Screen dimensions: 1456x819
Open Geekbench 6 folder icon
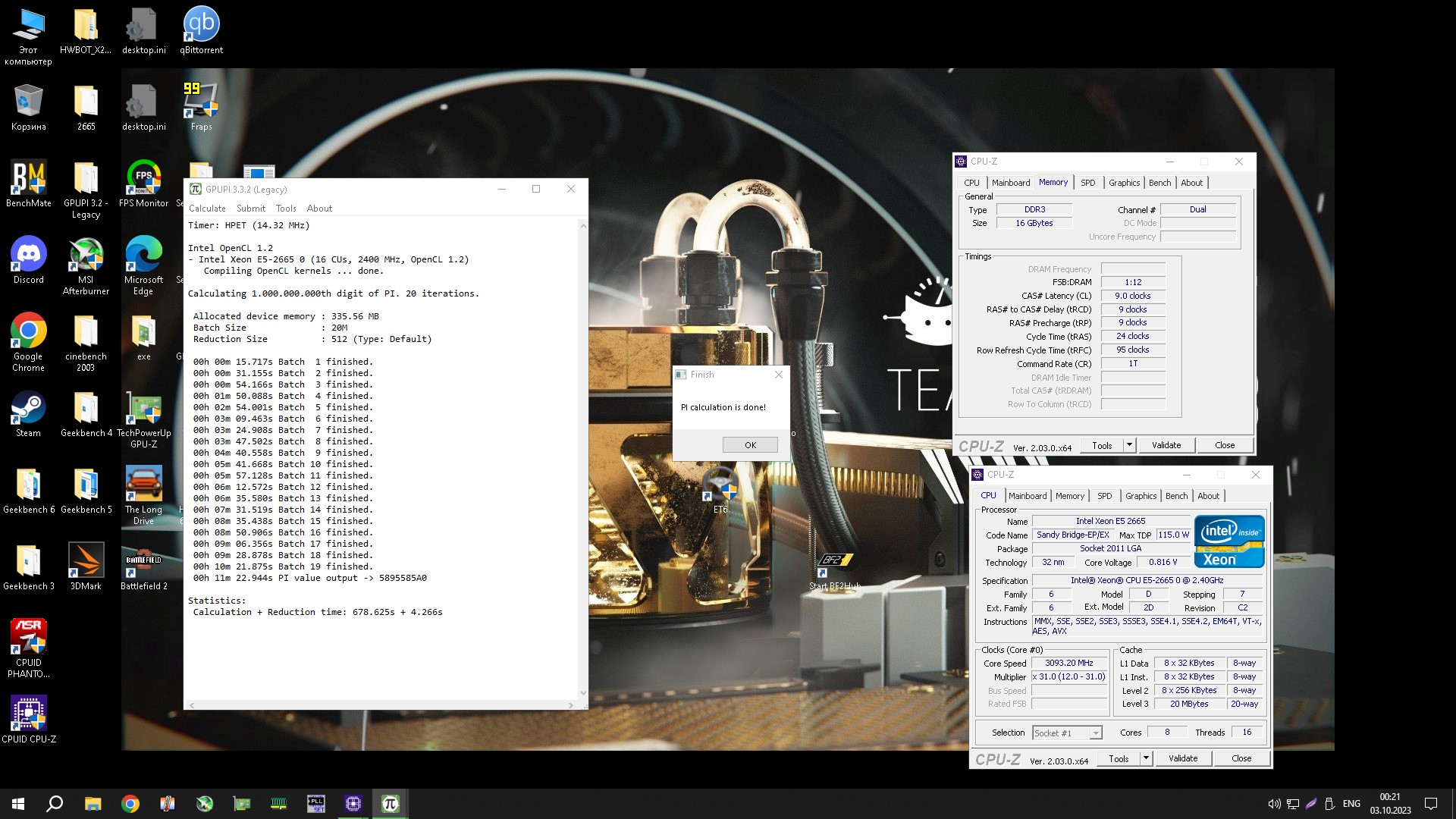(29, 490)
